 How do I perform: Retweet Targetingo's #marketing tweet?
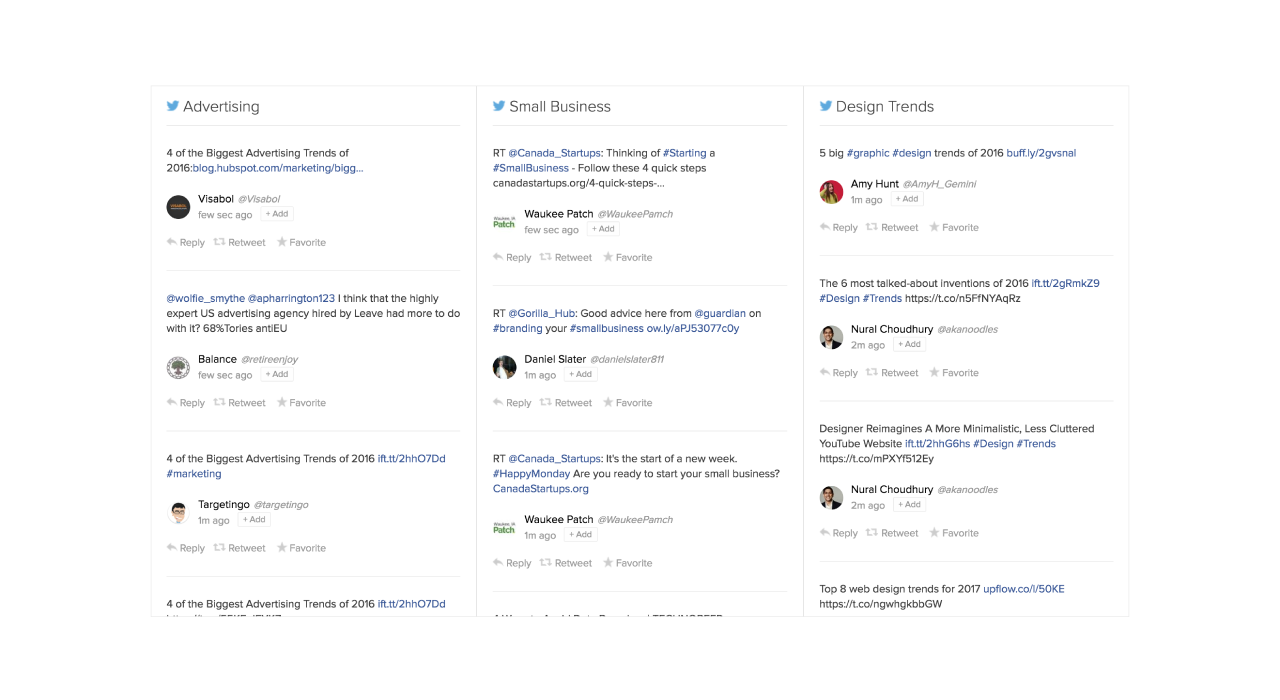point(240,548)
